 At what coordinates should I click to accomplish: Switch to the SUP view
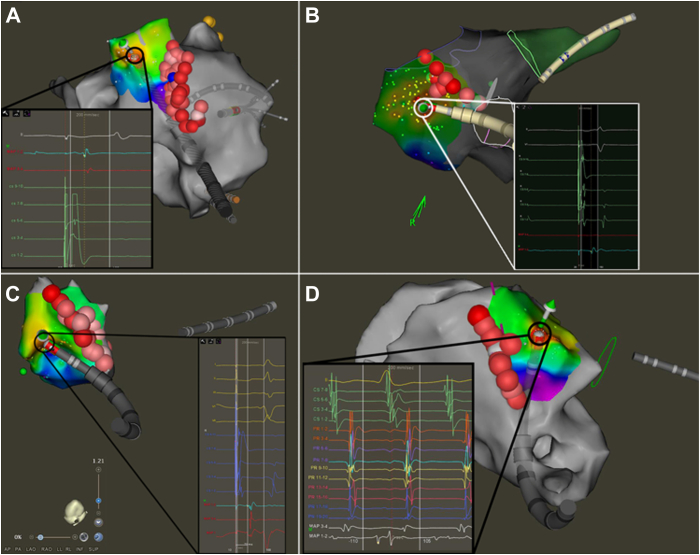click(x=93, y=549)
